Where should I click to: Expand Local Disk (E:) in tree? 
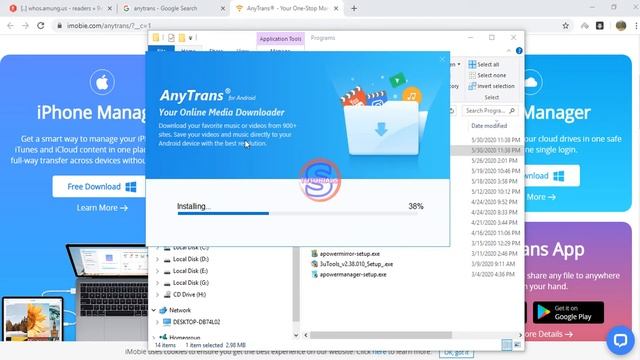coord(158,271)
